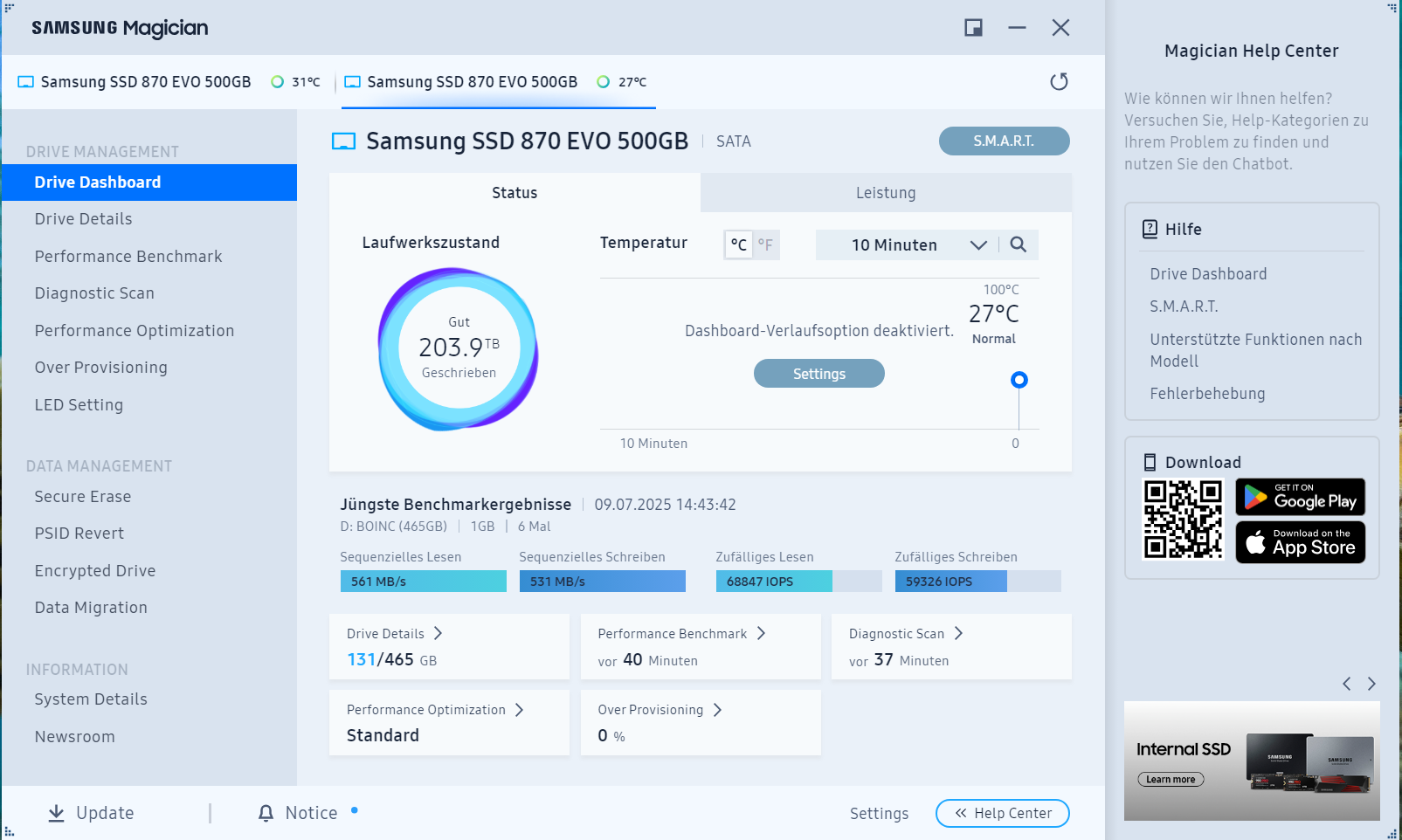1402x840 pixels.
Task: Click the temperature graph data point marker
Action: 1019,380
